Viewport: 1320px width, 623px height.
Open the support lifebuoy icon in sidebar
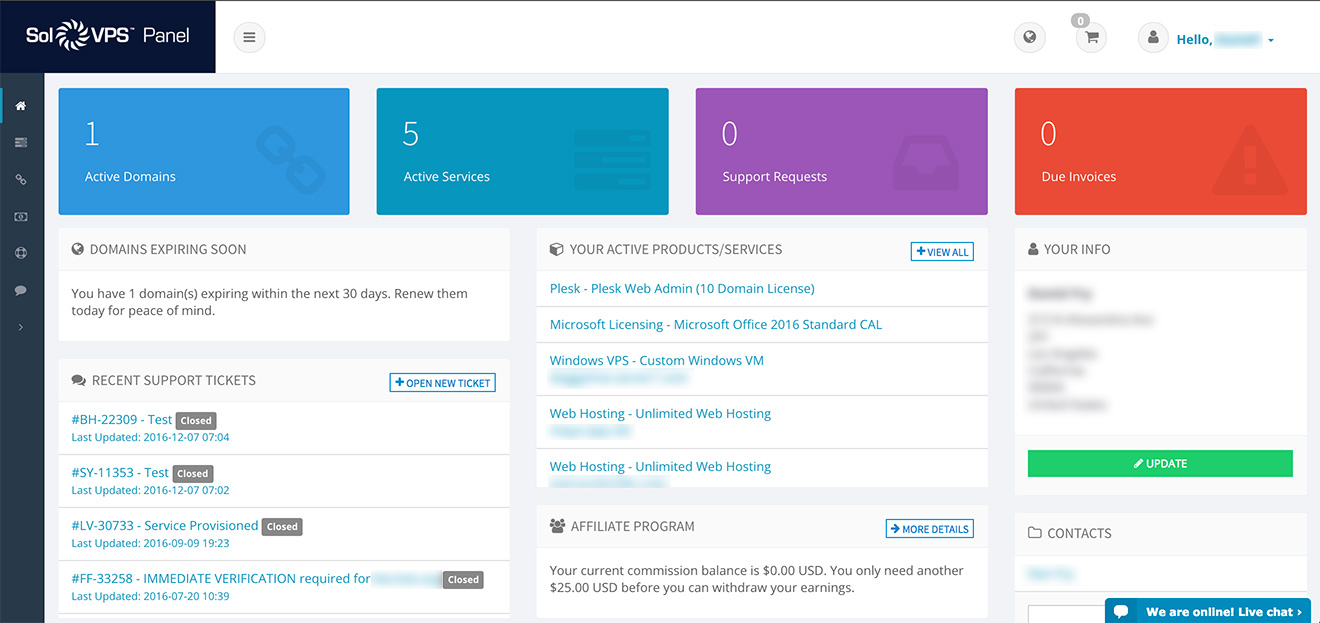point(21,254)
